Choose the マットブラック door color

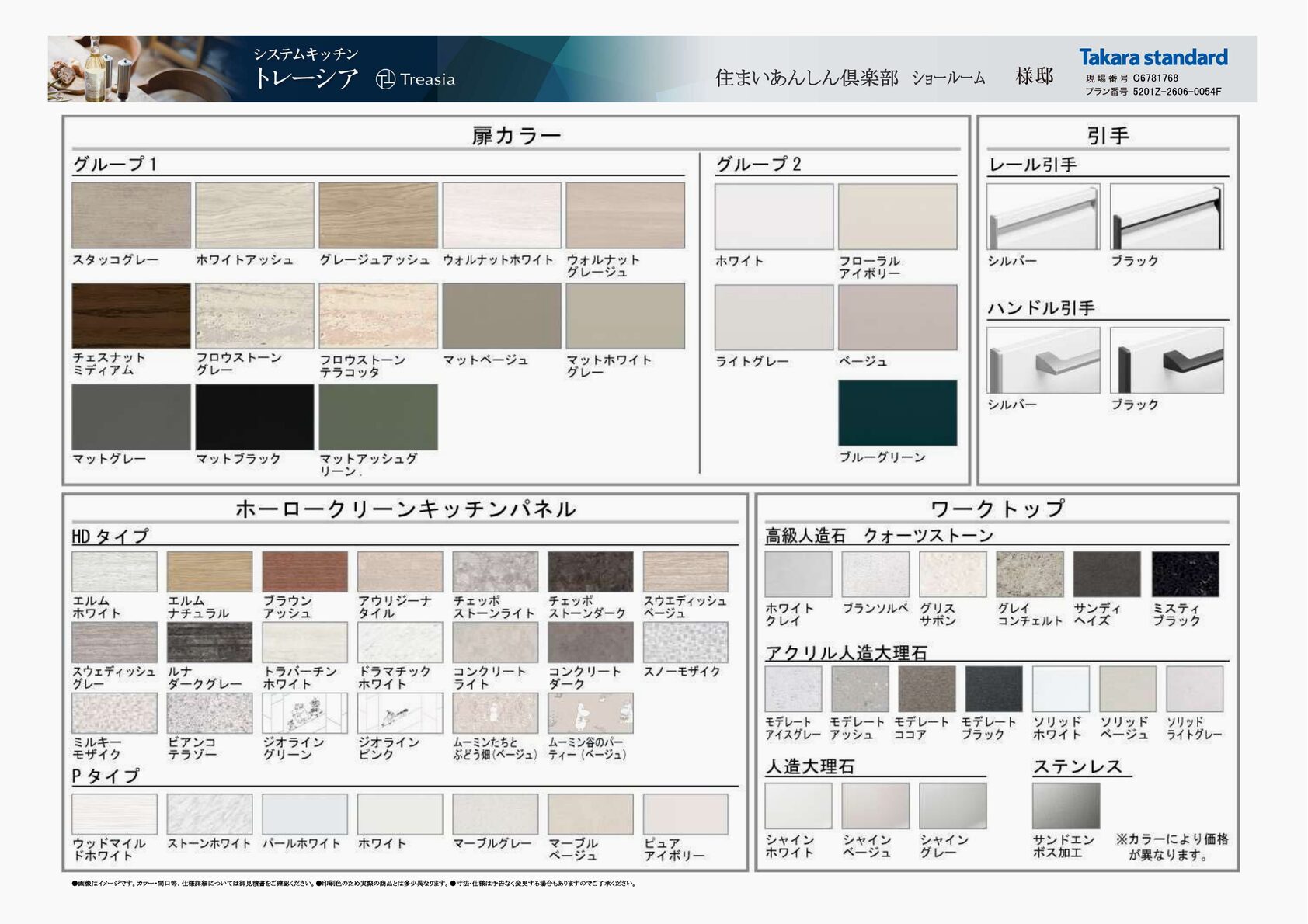click(254, 417)
